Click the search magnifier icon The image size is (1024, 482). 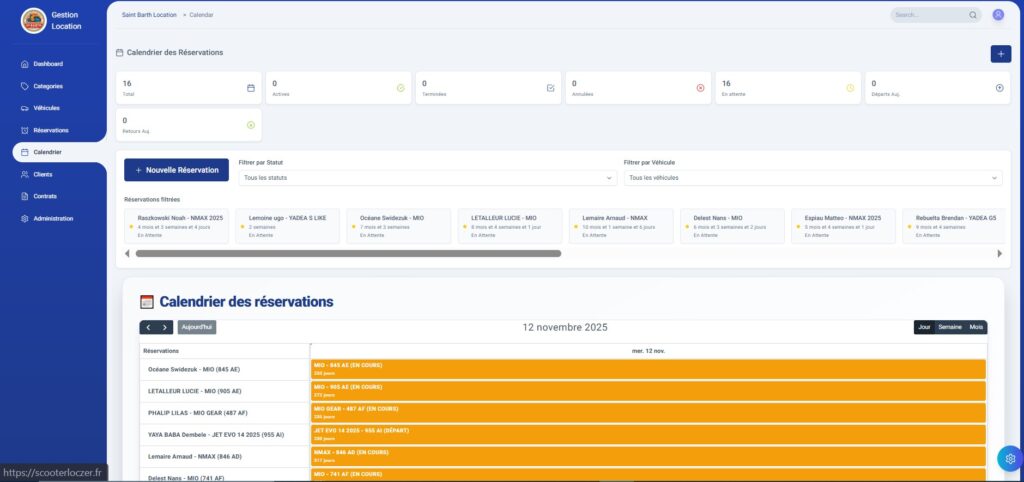click(973, 15)
